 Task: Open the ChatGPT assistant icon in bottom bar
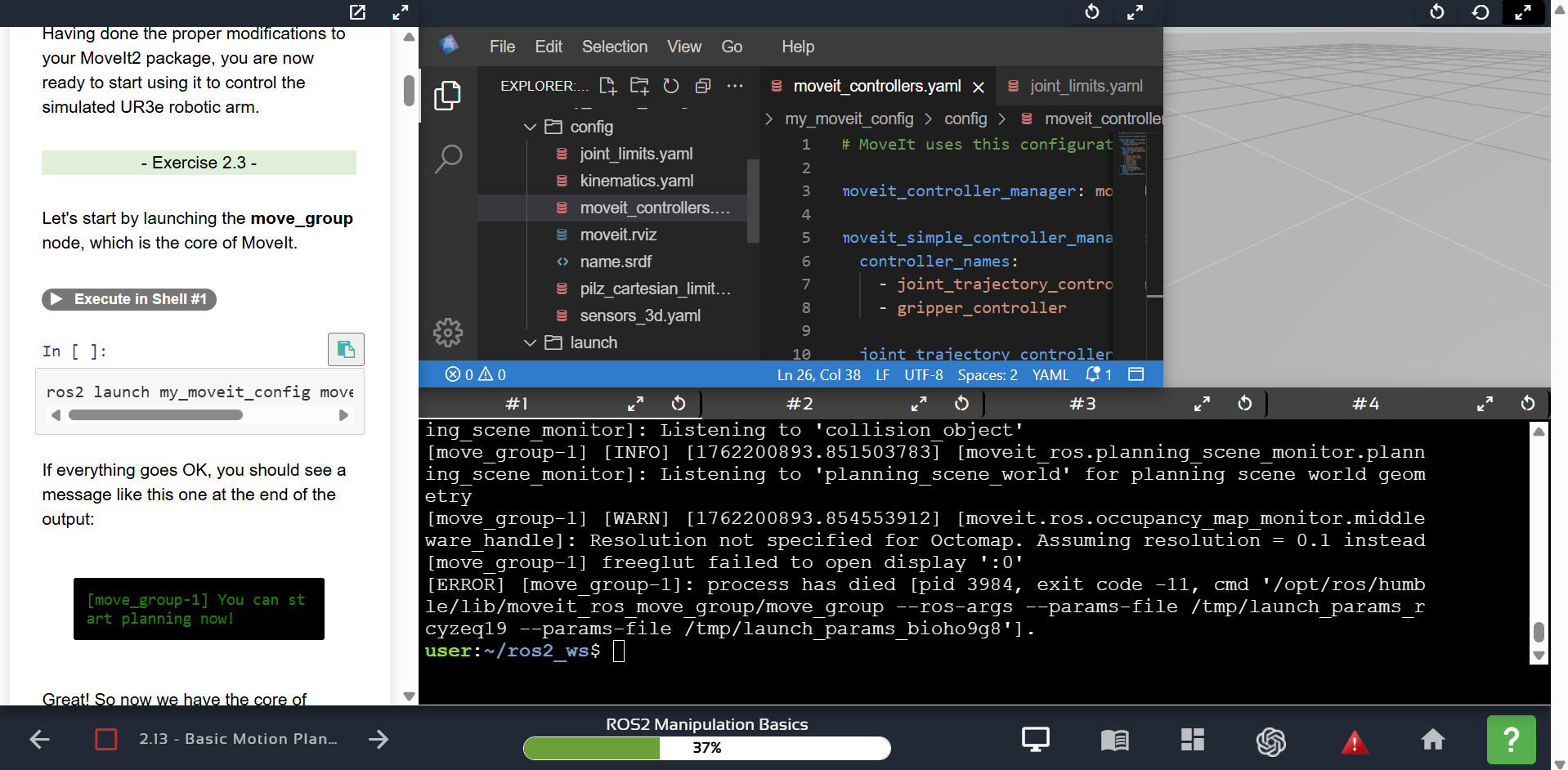[x=1271, y=741]
